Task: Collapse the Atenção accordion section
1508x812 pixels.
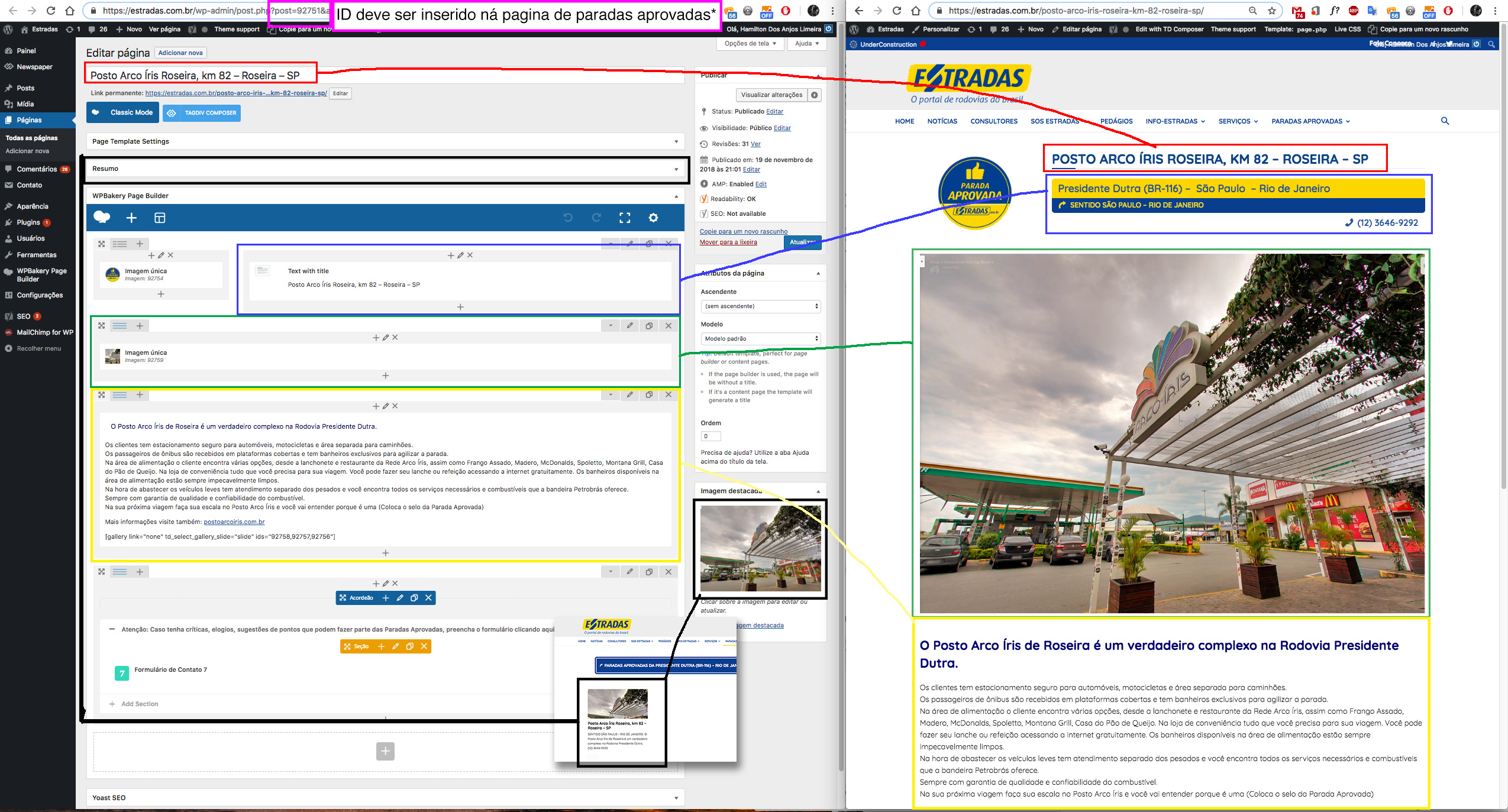Action: (112, 629)
